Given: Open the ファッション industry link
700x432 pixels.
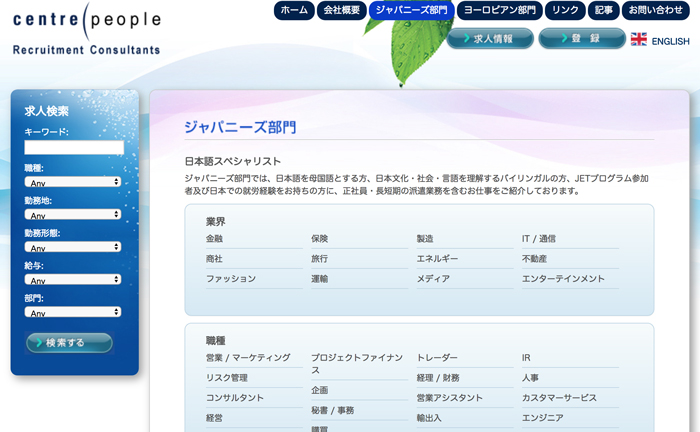Looking at the screenshot, I should [x=231, y=279].
